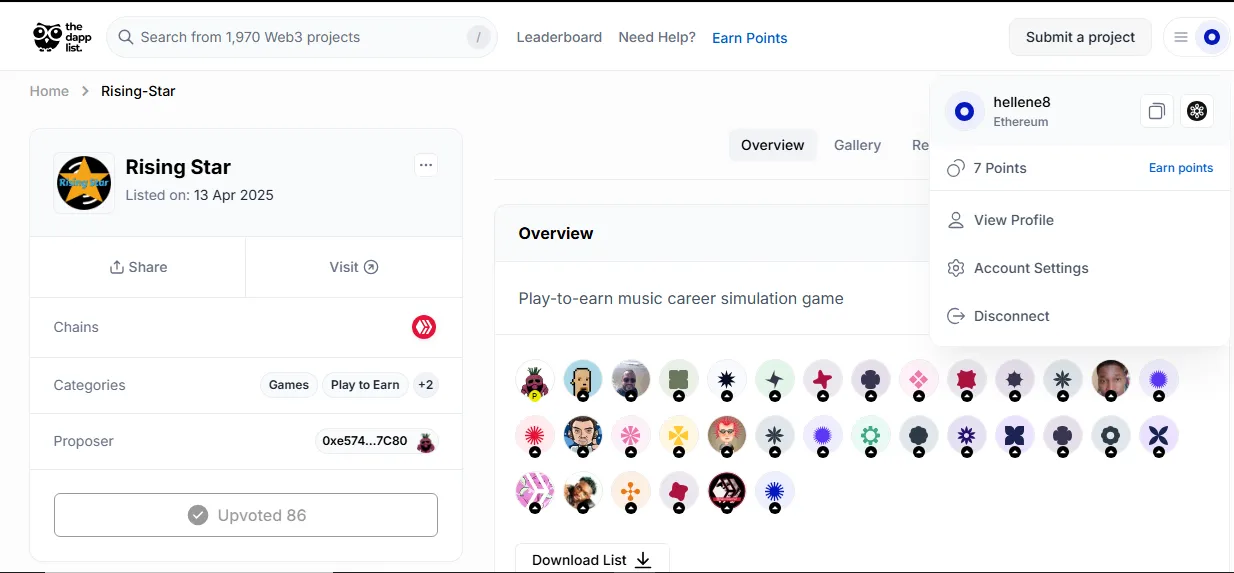Click the copy address icon beside hellene8
The width and height of the screenshot is (1234, 573).
point(1156,111)
